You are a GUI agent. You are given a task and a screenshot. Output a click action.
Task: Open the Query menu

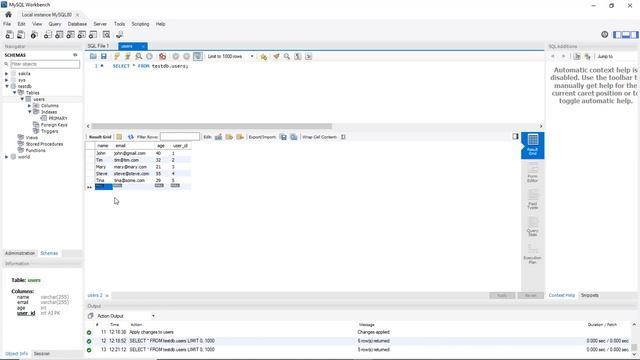[55, 24]
